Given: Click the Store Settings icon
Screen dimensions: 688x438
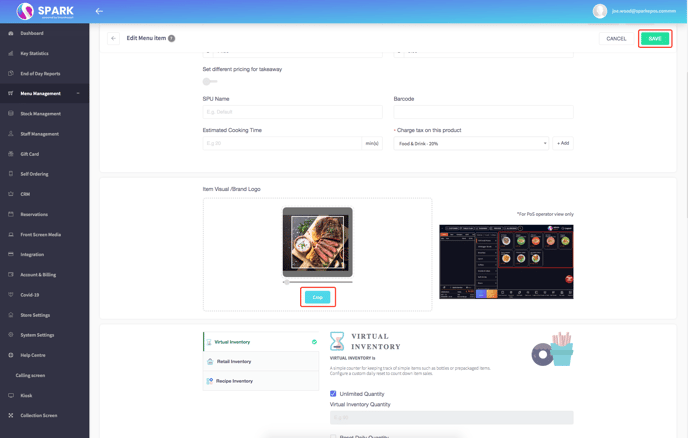Looking at the screenshot, I should pyautogui.click(x=11, y=315).
